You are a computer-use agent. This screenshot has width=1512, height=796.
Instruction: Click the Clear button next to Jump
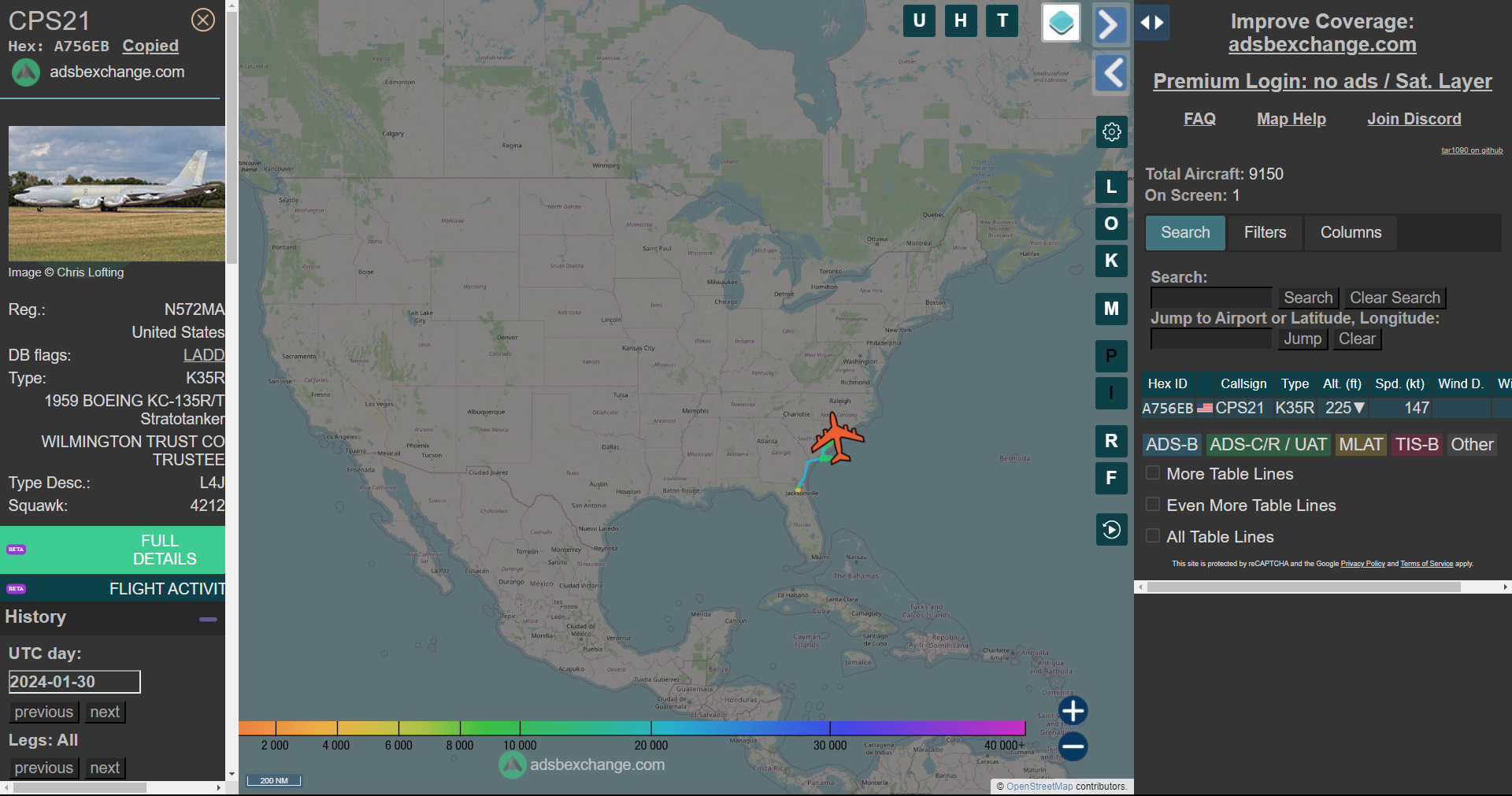point(1357,339)
